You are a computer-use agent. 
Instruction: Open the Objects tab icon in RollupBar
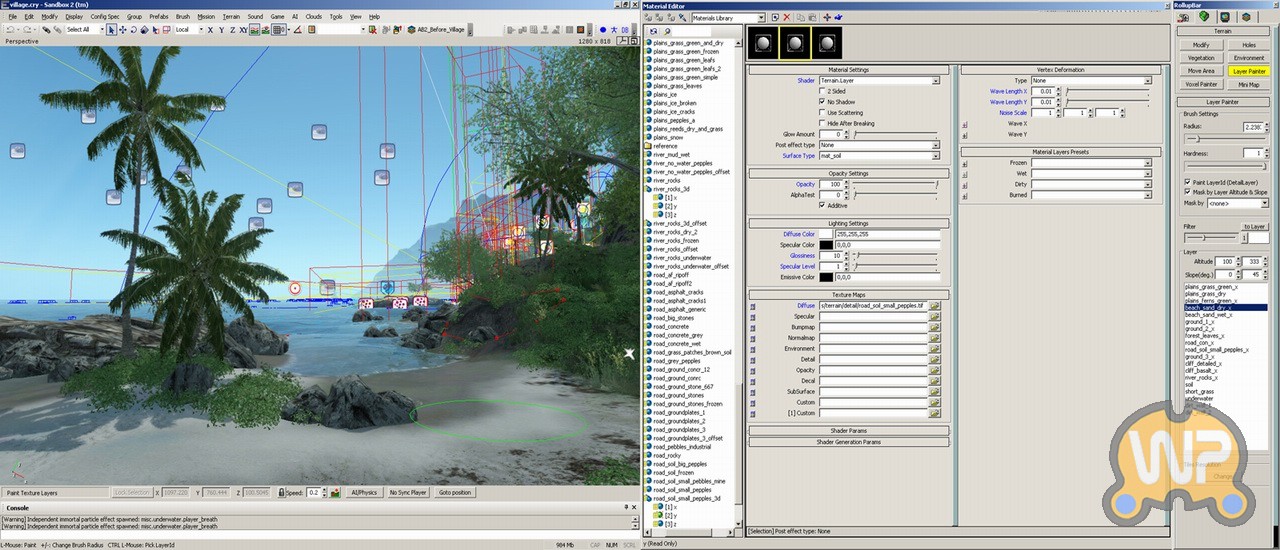pyautogui.click(x=1183, y=17)
